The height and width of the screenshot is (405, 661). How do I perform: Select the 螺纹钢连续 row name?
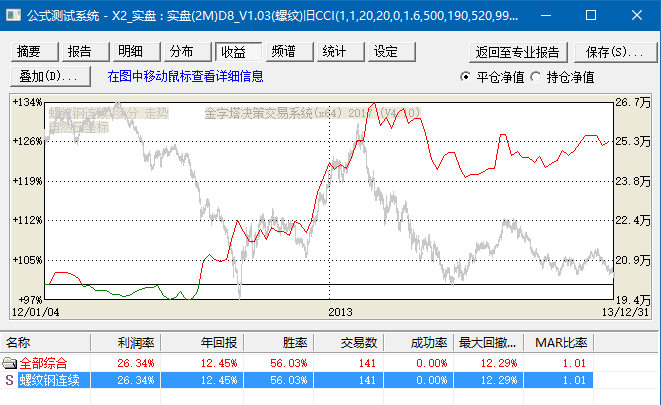[49, 380]
